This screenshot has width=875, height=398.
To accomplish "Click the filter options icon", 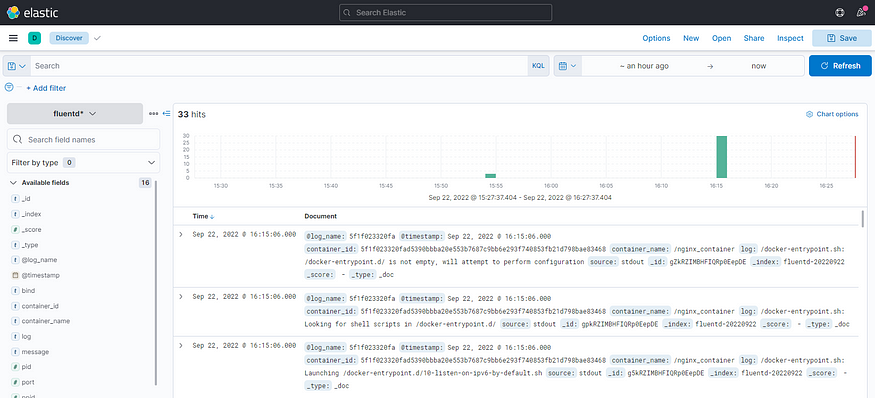I will coord(9,88).
